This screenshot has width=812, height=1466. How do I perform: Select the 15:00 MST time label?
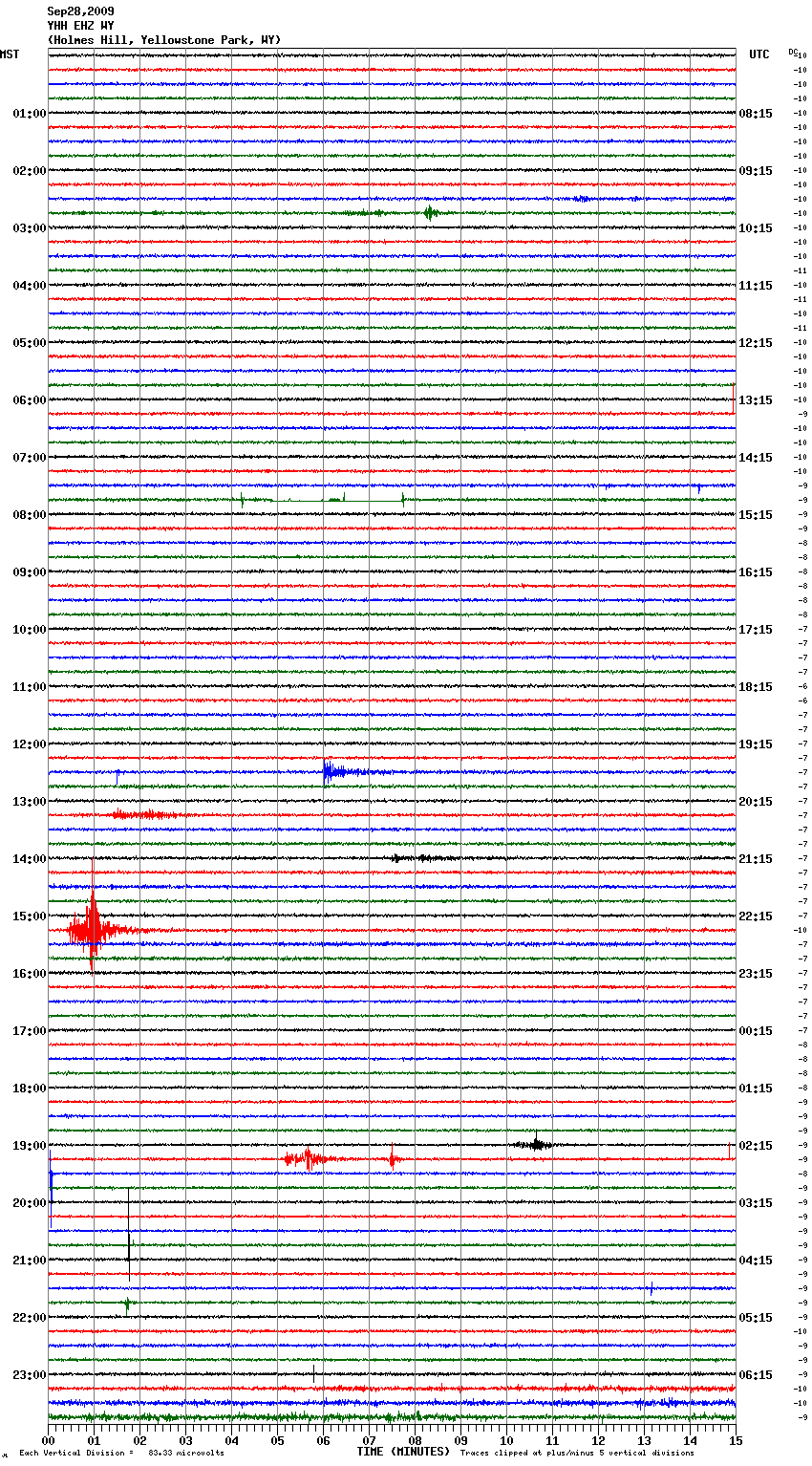tap(30, 916)
